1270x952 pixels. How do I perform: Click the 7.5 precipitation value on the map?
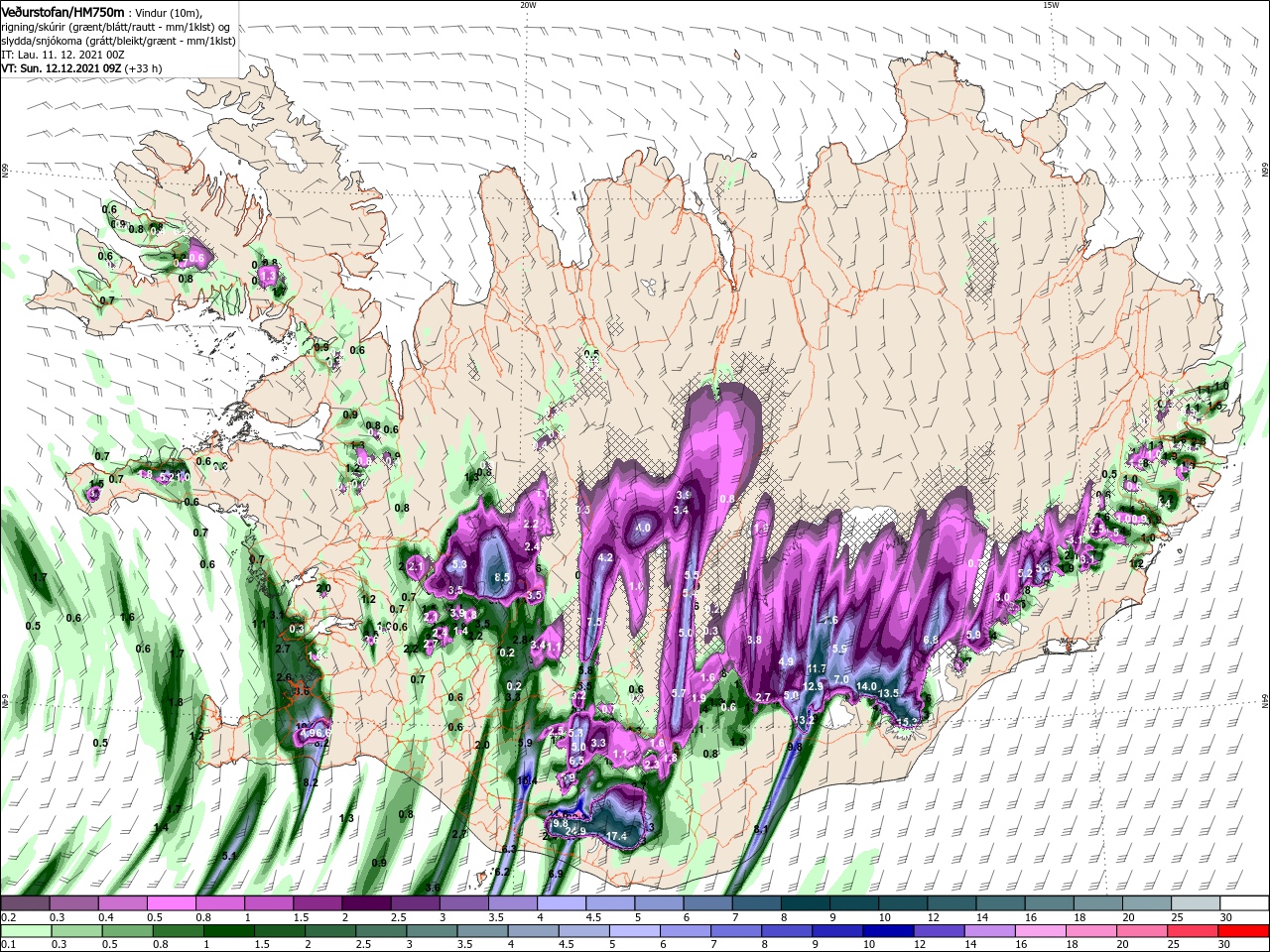(594, 622)
